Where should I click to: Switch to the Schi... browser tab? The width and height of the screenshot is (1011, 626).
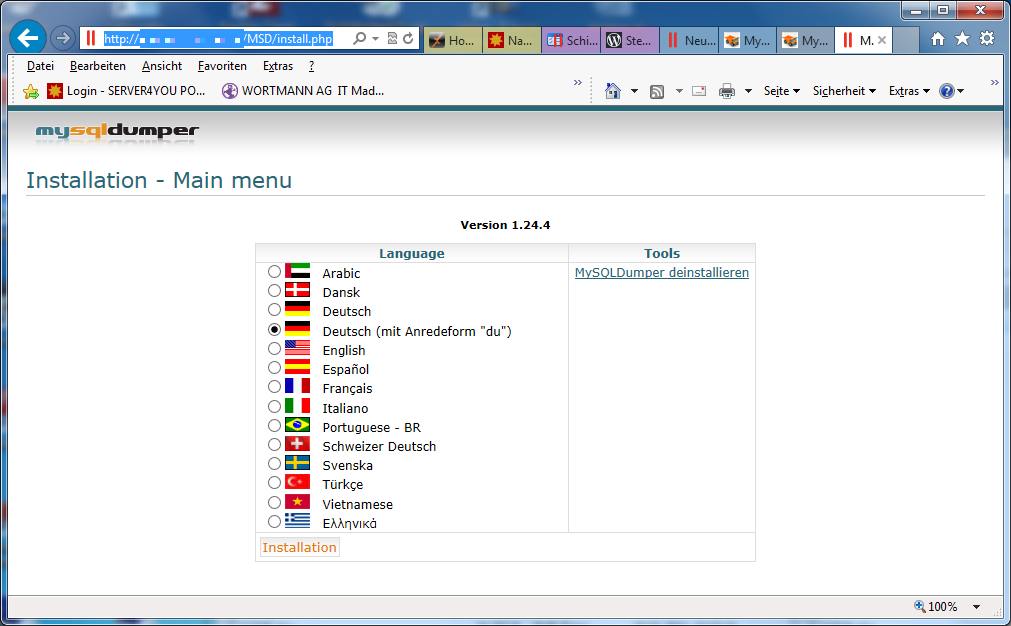pos(572,40)
